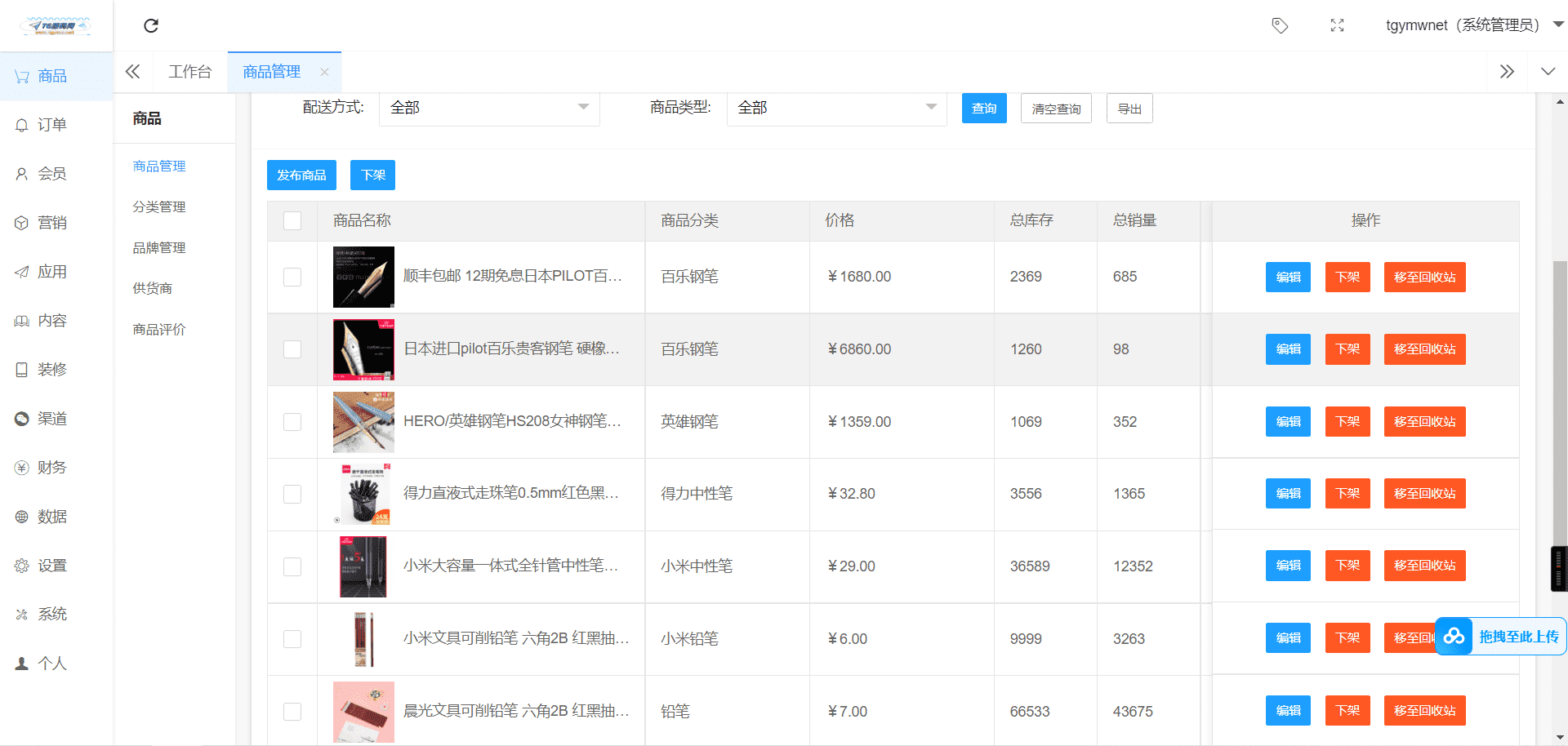Toggle the select-all checkbox in table header
This screenshot has height=746, width=1568.
292,221
